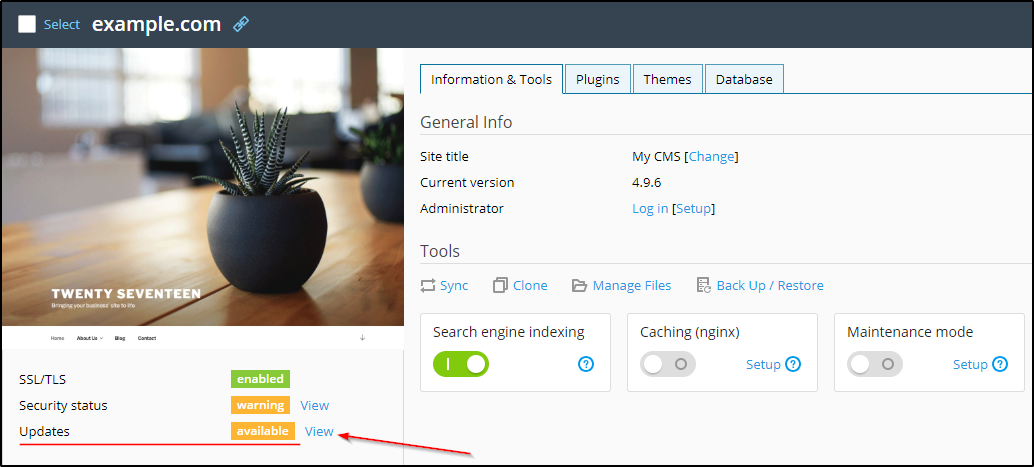Viewport: 1034px width, 467px height.
Task: Click the Twenty Seventeen site preview thumbnail
Action: click(202, 195)
